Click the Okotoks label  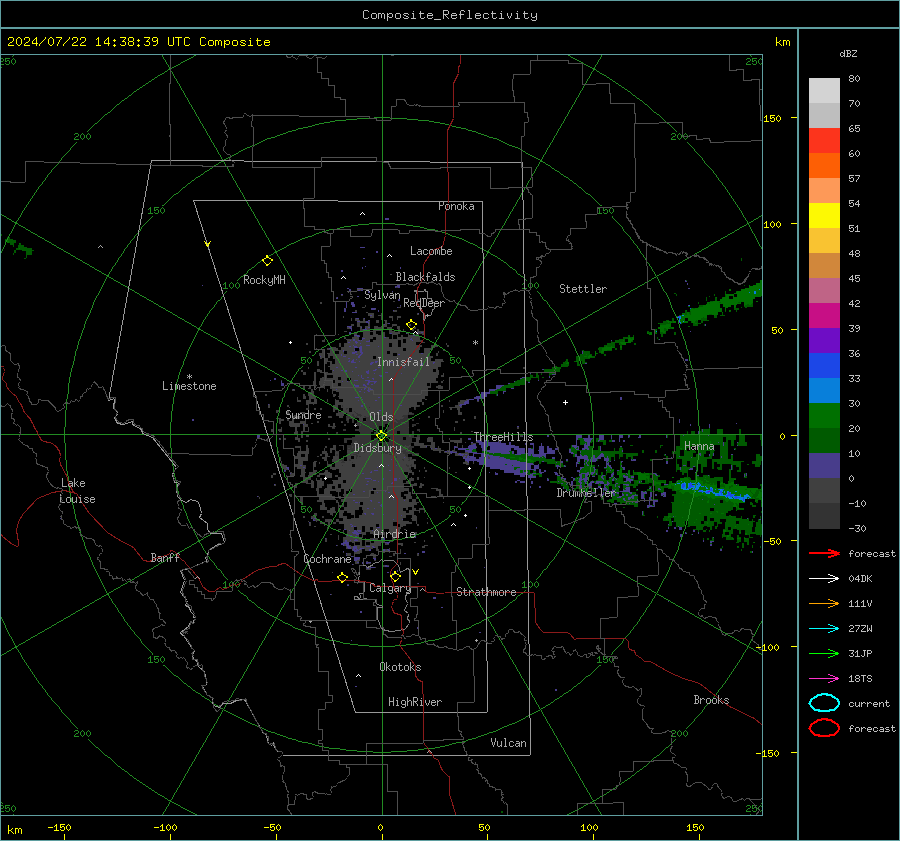(400, 667)
